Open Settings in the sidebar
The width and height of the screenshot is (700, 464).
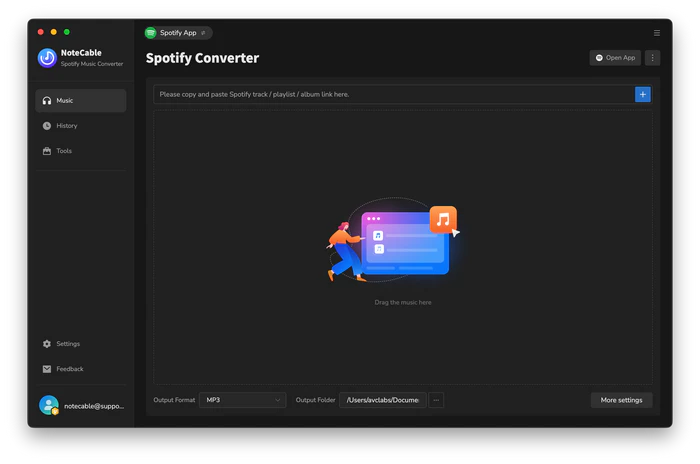[x=80, y=344]
